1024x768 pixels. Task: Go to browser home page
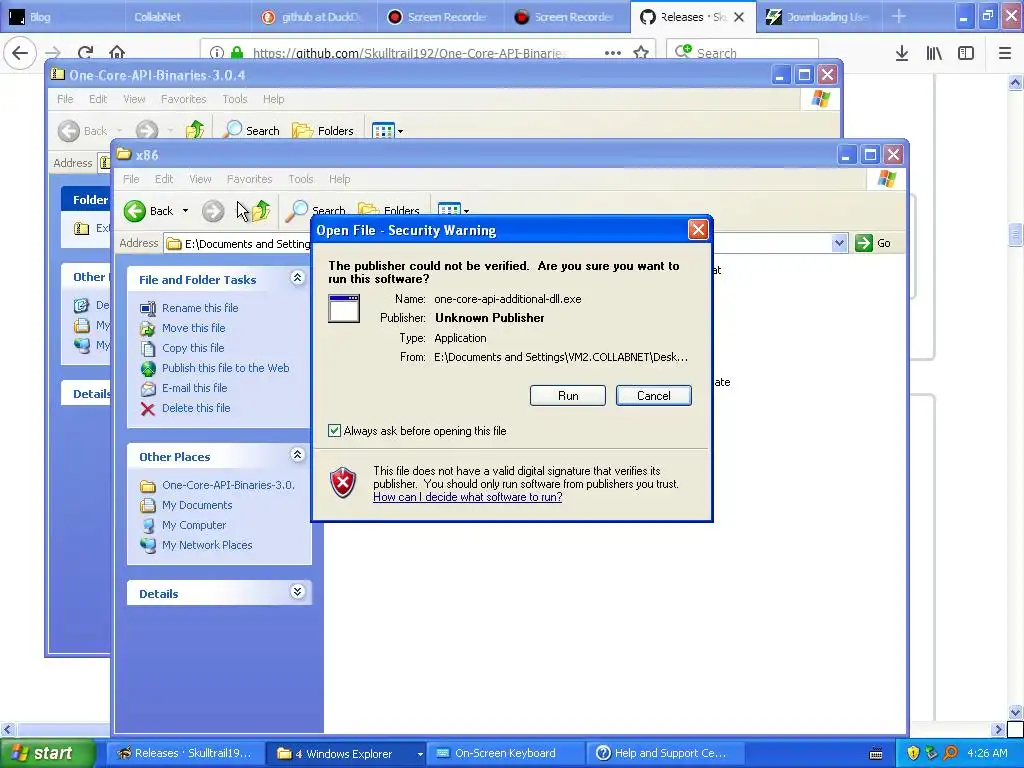117,53
